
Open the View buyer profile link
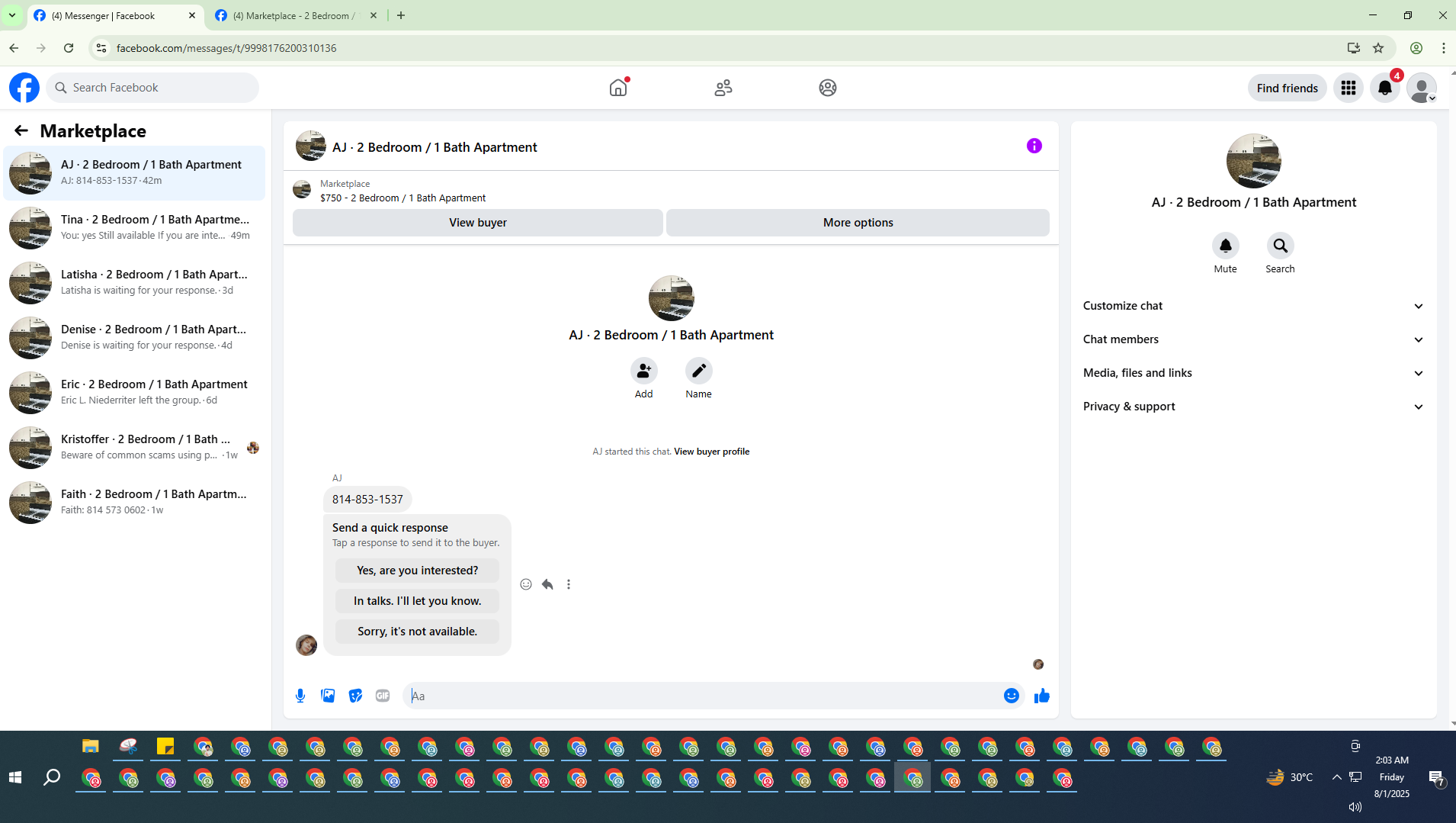(711, 452)
